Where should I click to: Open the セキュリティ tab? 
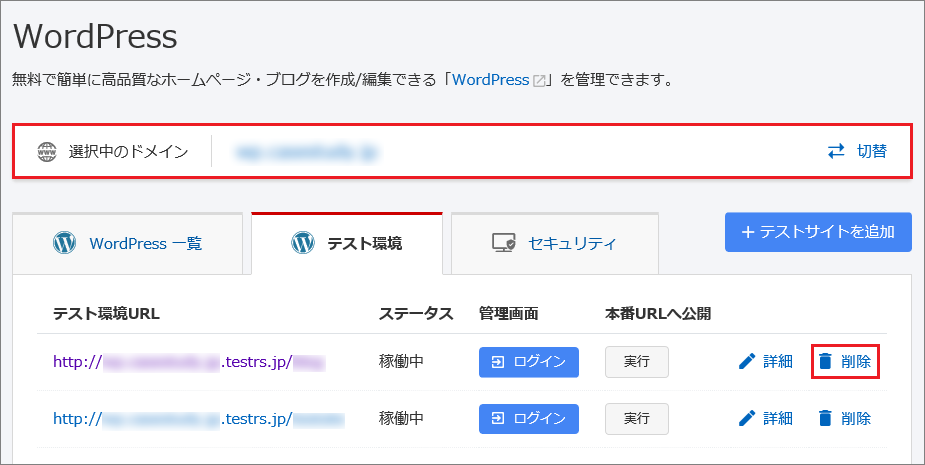555,243
